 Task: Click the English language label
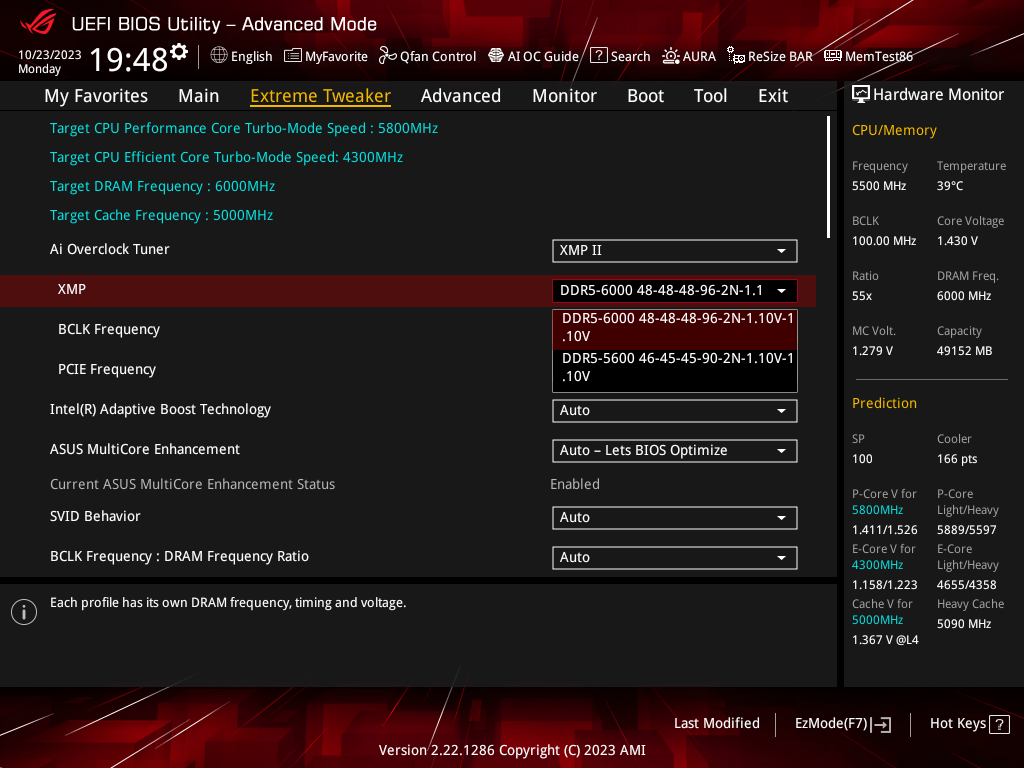[x=251, y=56]
